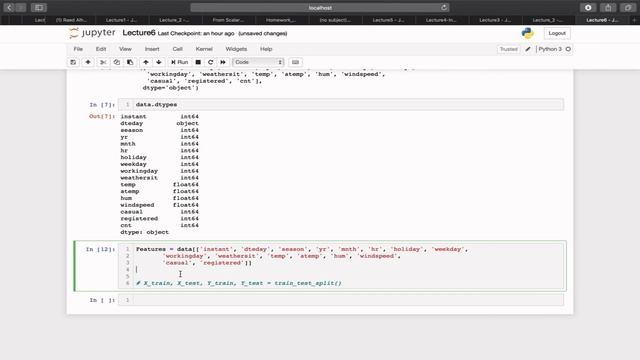Viewport: 640px width, 360px height.
Task: Click the 'windspeed' row in dtypes output
Action: coord(159,205)
